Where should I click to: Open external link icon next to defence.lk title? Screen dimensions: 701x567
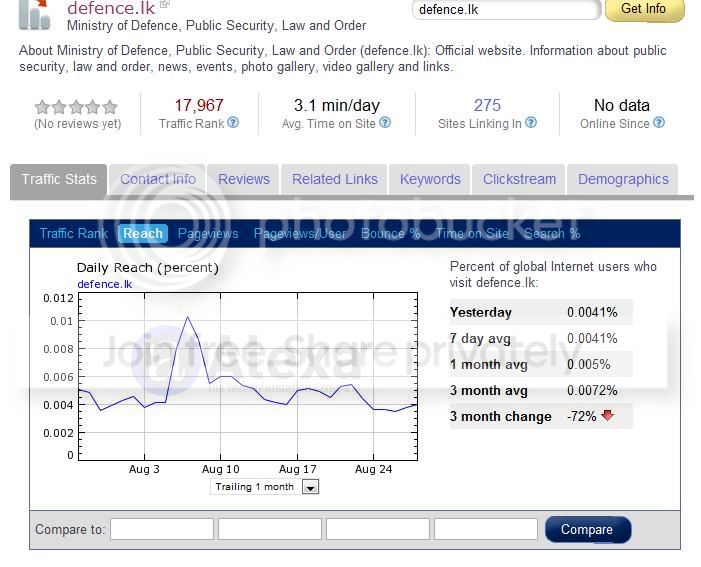tap(165, 4)
